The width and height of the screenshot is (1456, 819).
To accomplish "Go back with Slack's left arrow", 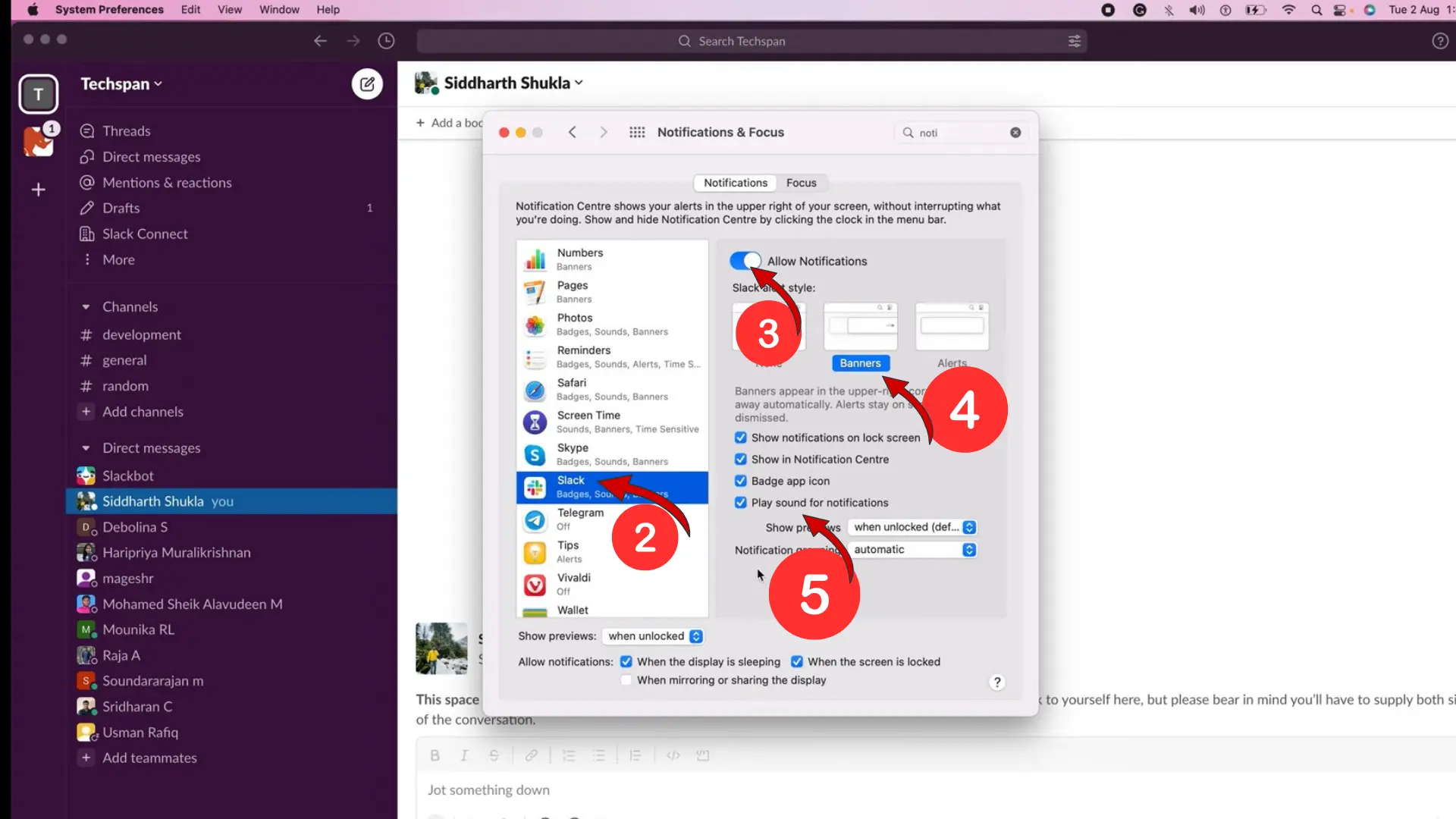I will [320, 41].
